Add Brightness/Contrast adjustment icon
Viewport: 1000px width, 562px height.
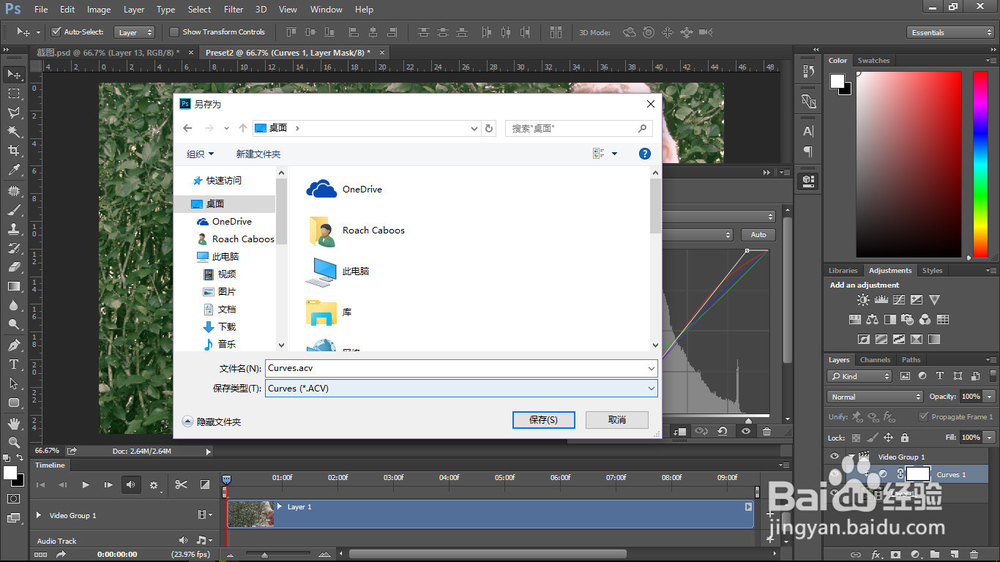tap(863, 300)
